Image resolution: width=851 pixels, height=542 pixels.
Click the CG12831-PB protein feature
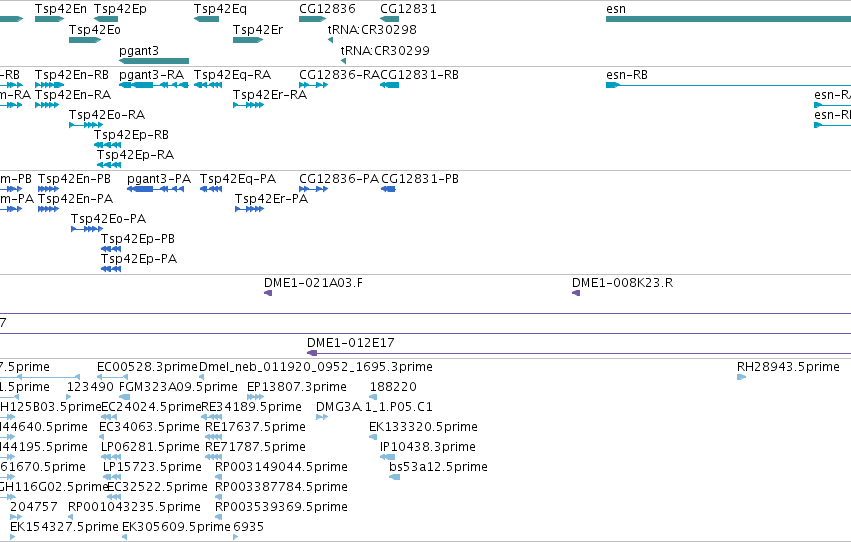pyautogui.click(x=388, y=189)
